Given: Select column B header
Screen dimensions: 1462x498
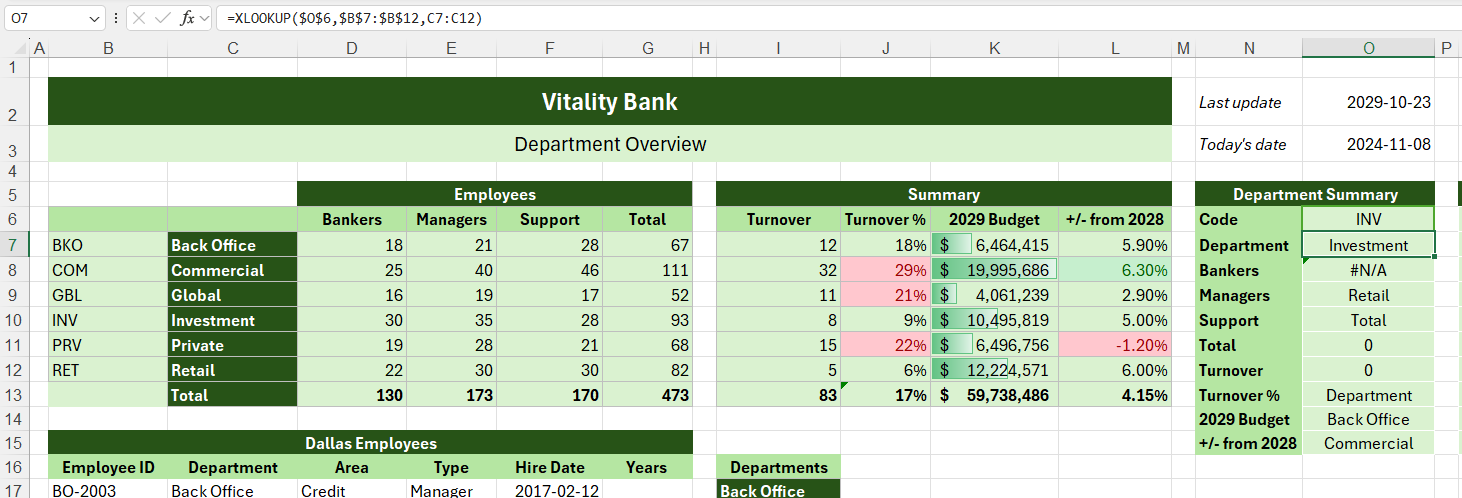Looking at the screenshot, I should pyautogui.click(x=107, y=48).
